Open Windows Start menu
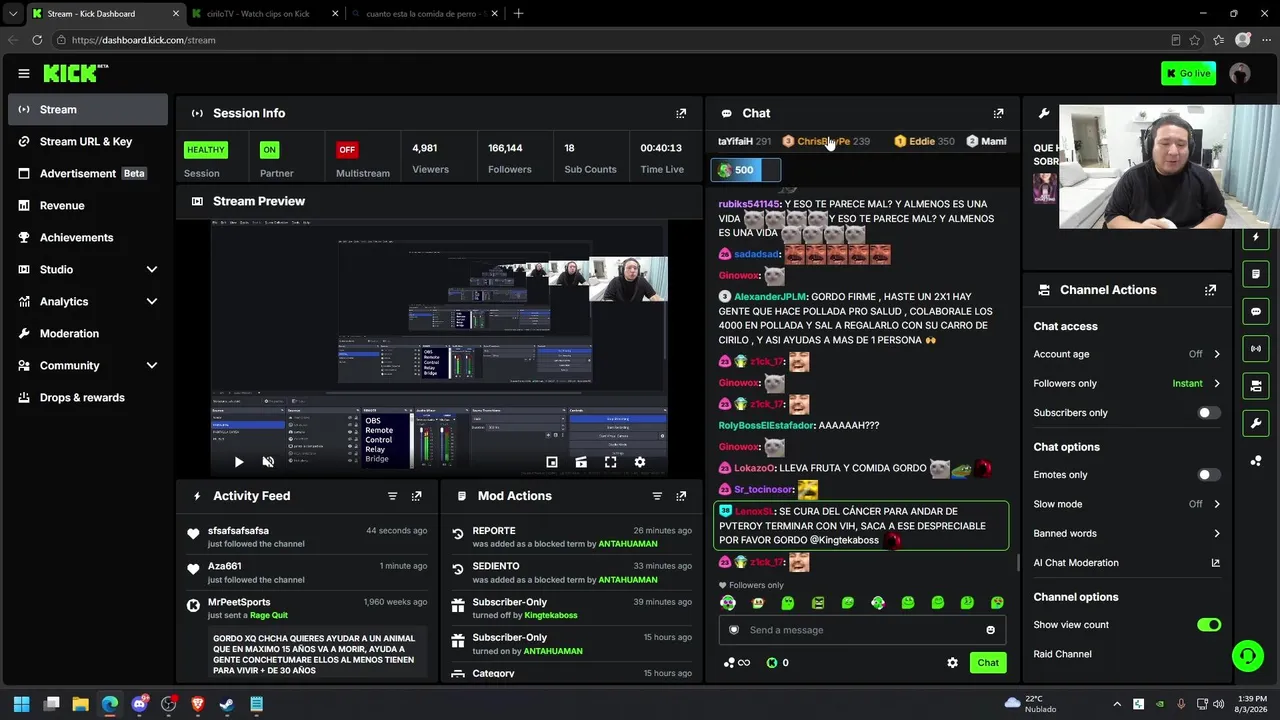Viewport: 1280px width, 720px height. [22, 704]
